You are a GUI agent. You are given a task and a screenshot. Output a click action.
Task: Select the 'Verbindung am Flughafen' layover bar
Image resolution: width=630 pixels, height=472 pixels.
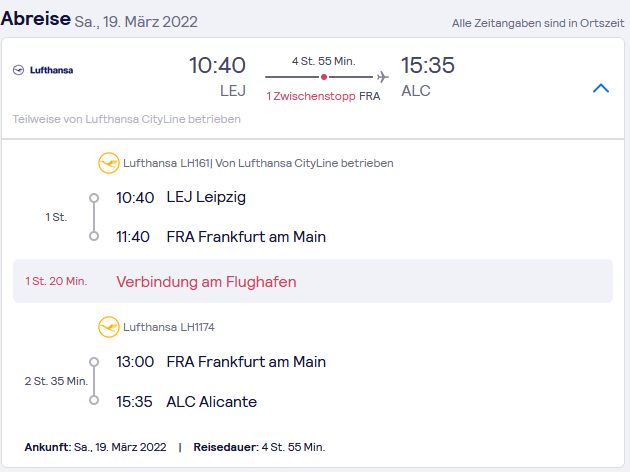coord(313,281)
